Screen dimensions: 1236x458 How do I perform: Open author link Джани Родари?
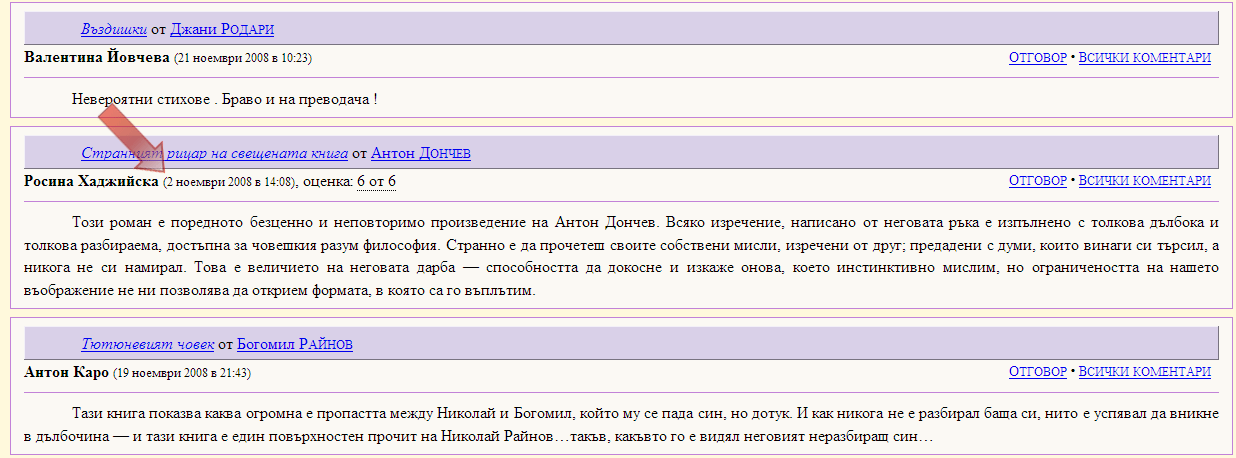pyautogui.click(x=222, y=30)
